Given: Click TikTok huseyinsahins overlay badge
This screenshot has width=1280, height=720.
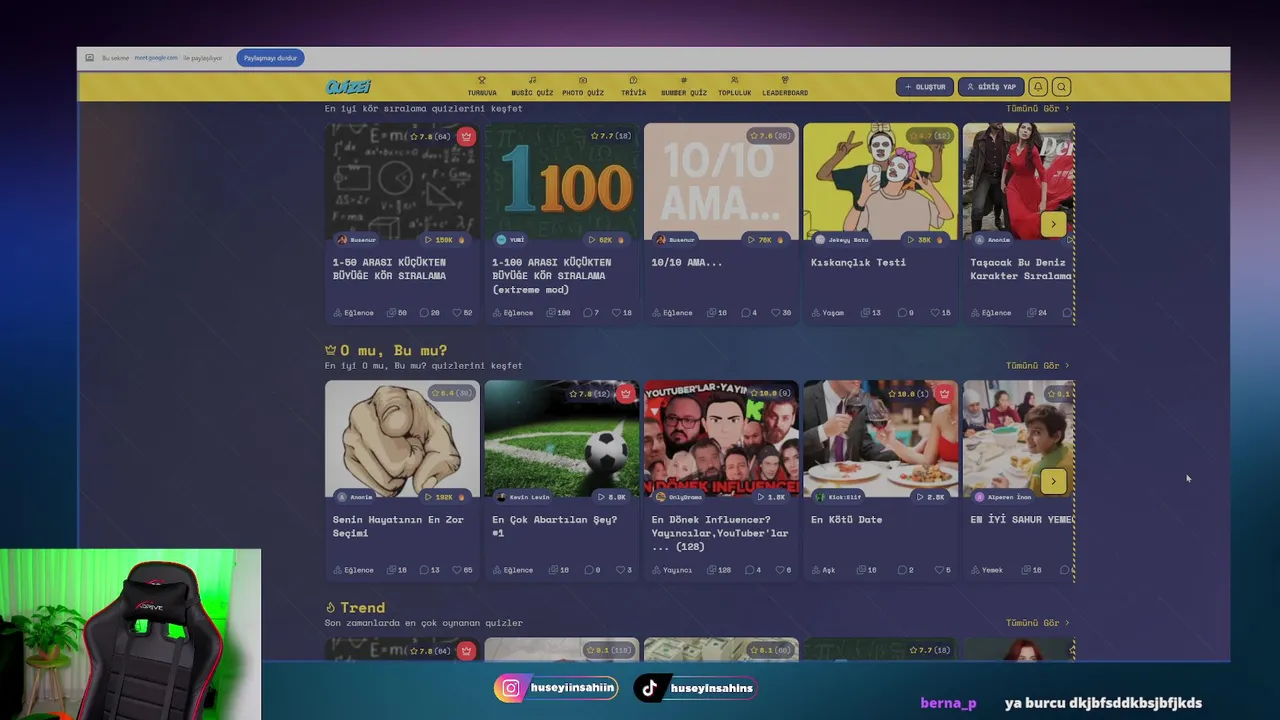Looking at the screenshot, I should coord(695,688).
